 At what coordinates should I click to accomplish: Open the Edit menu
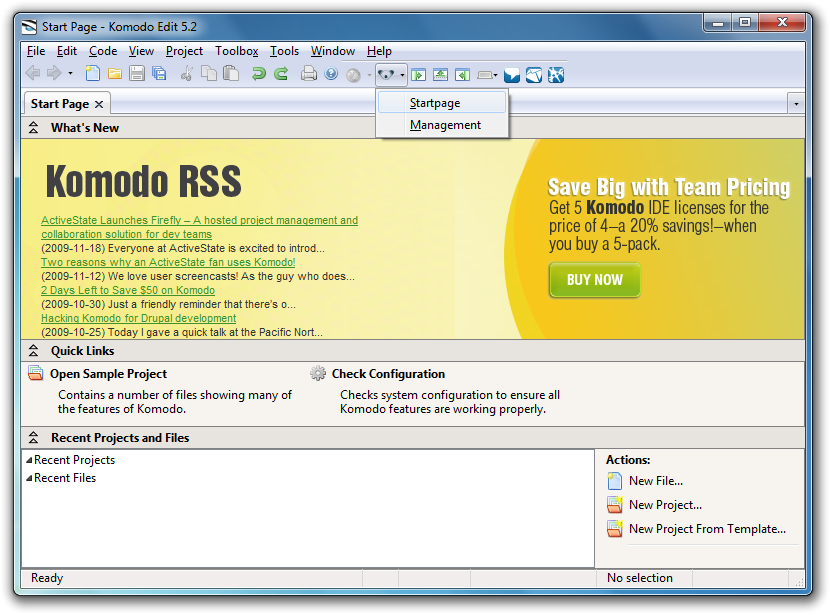click(x=67, y=51)
